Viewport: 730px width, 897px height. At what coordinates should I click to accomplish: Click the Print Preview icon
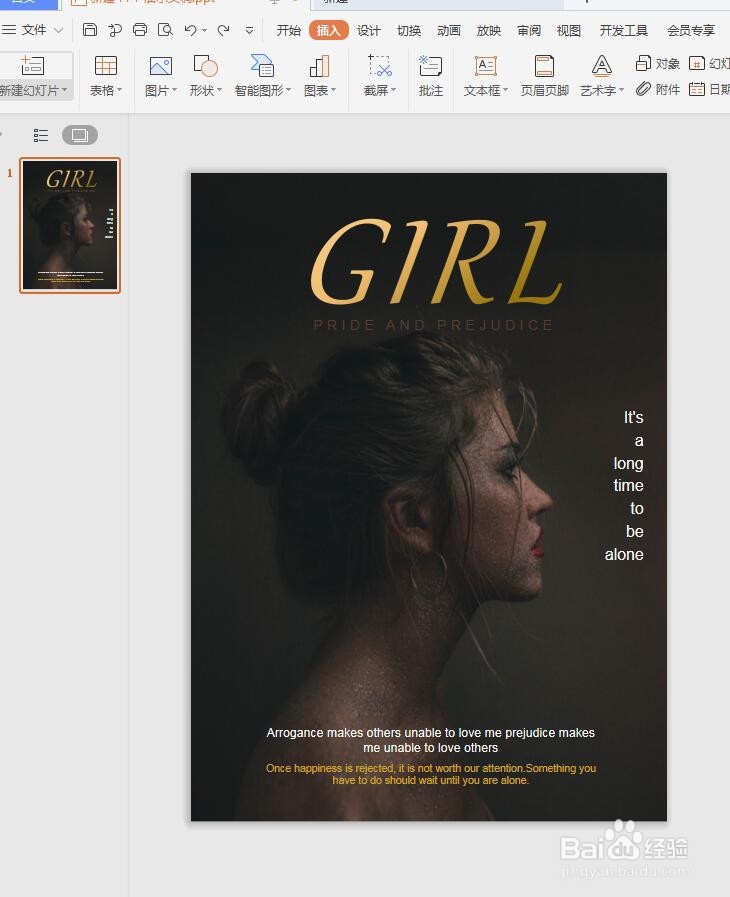(165, 30)
